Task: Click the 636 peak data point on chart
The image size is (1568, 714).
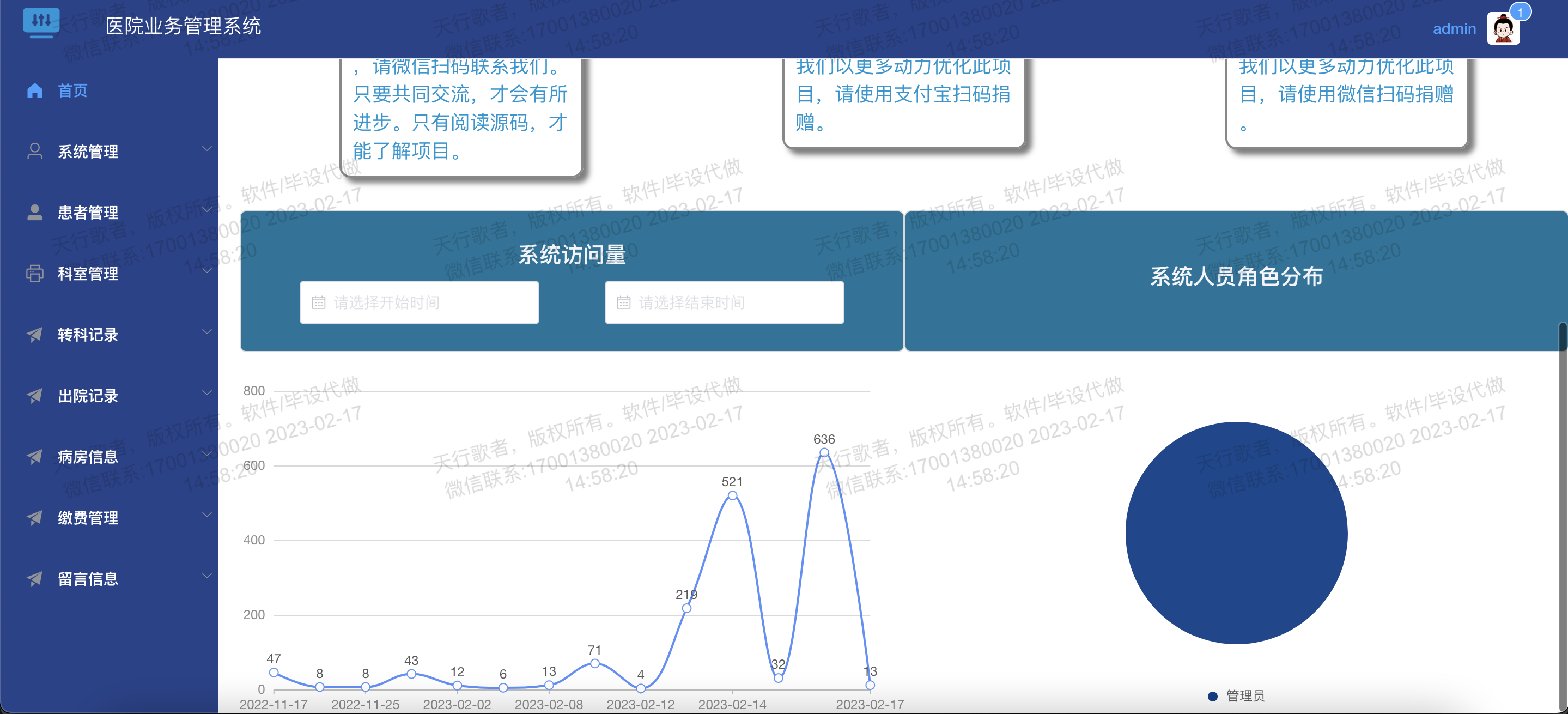Action: point(824,452)
